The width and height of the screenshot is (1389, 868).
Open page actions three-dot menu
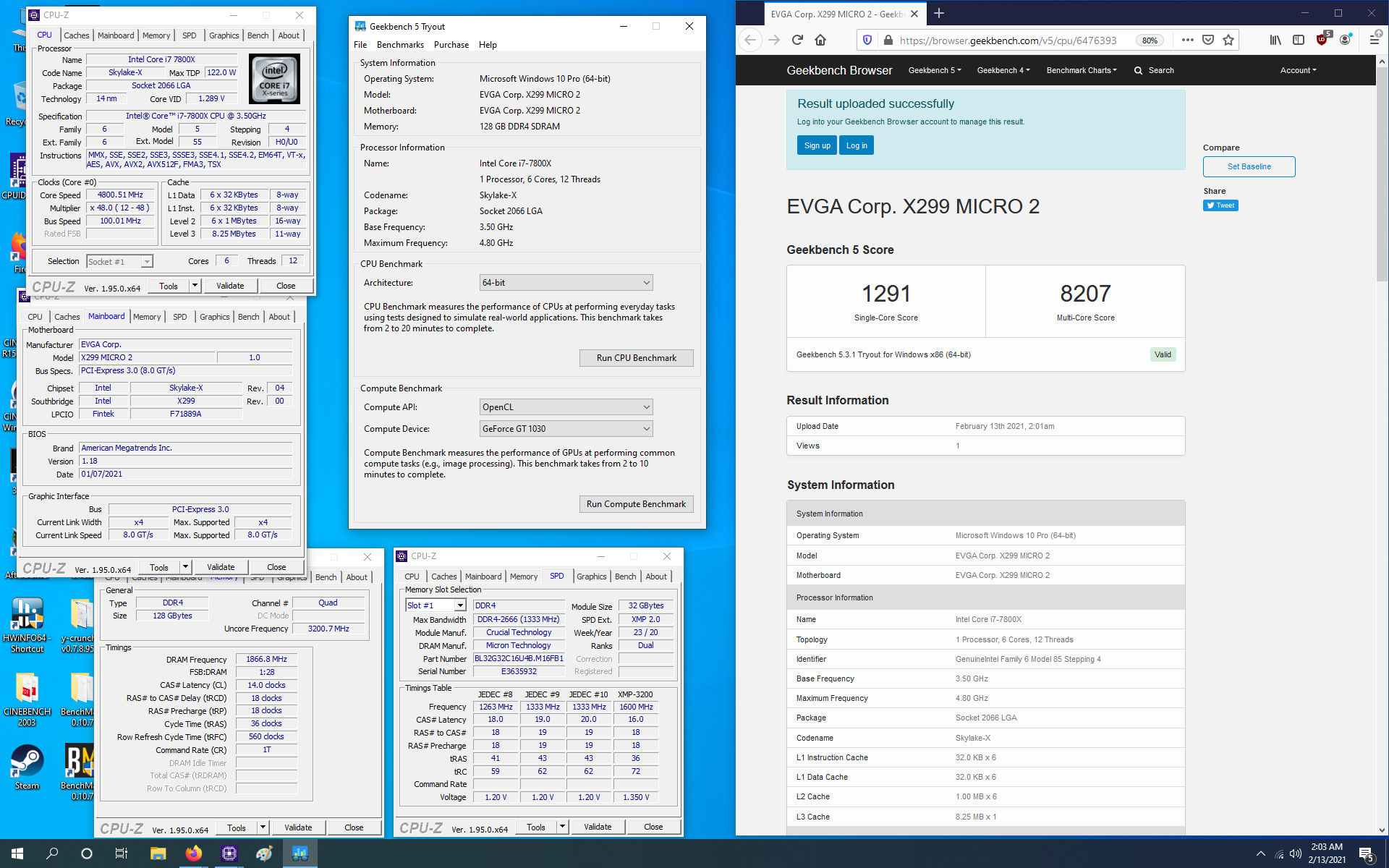click(x=1187, y=40)
